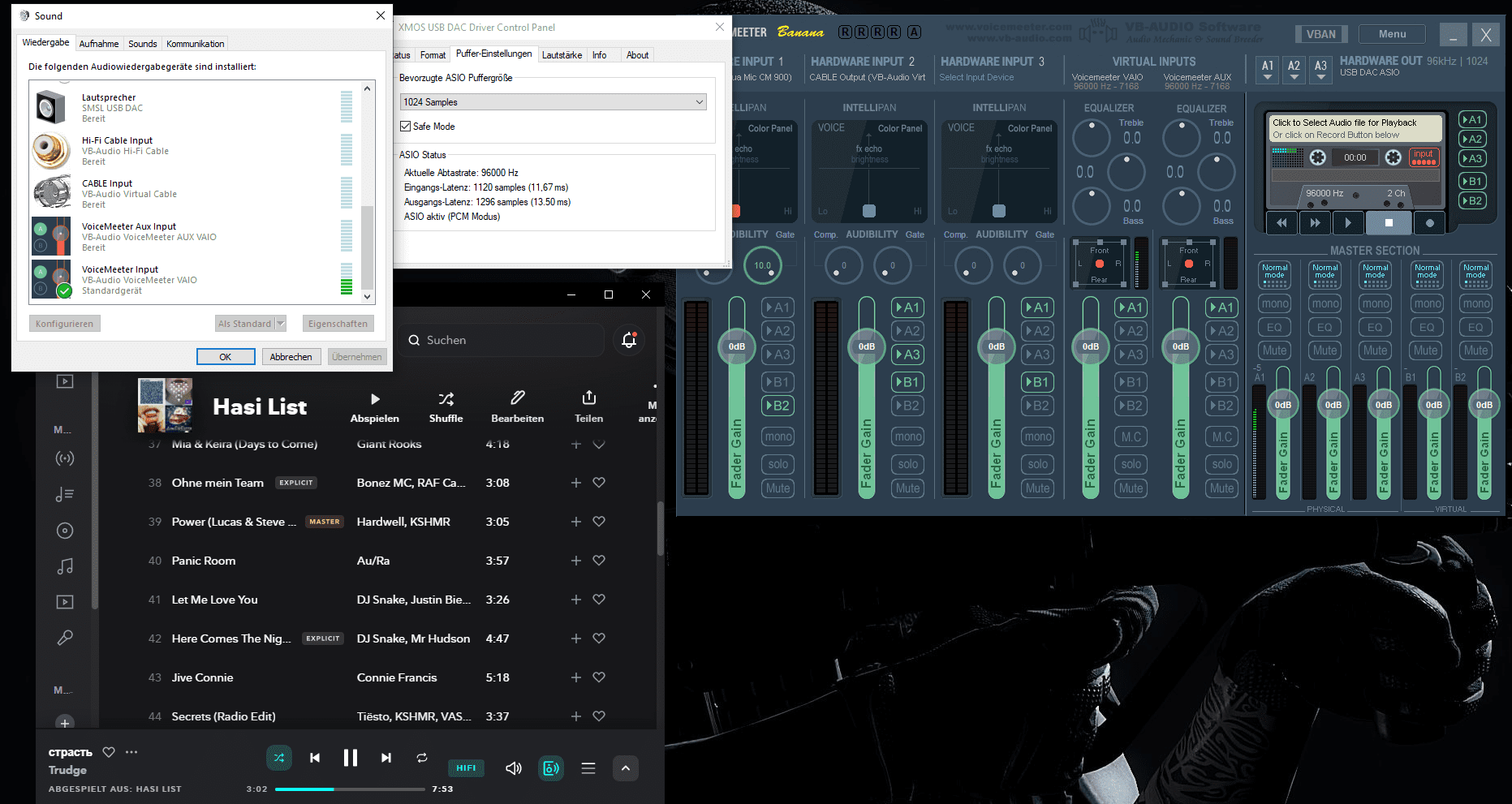Open the A2 hardware out selector
Viewport: 1512px width, 804px height.
tap(1294, 70)
